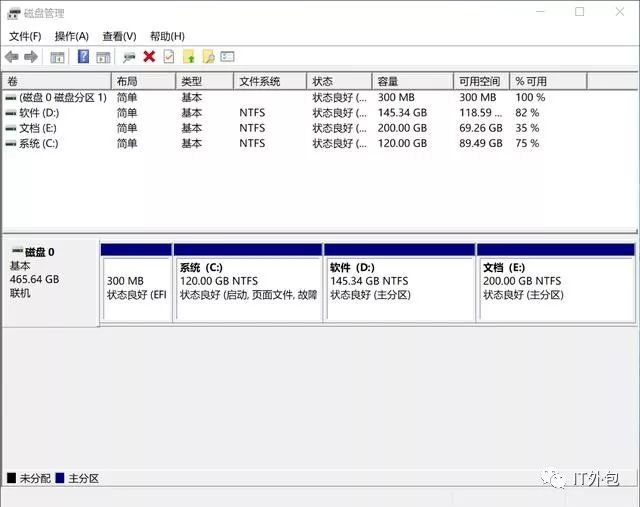Click the connect/rescan disk toolbar icon
Image resolution: width=640 pixels, height=507 pixels.
click(x=129, y=57)
